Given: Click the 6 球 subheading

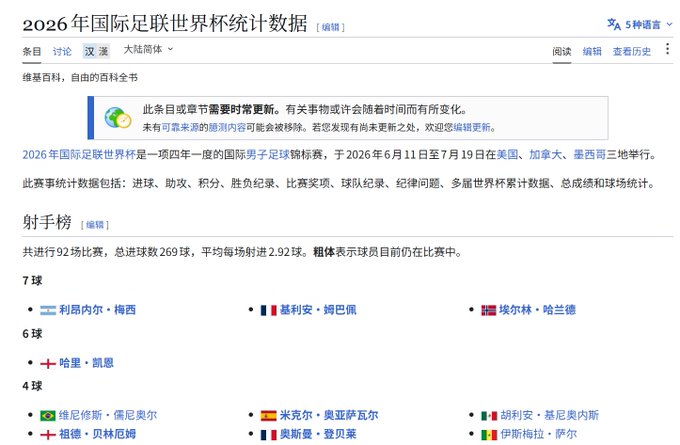Looking at the screenshot, I should (33, 334).
